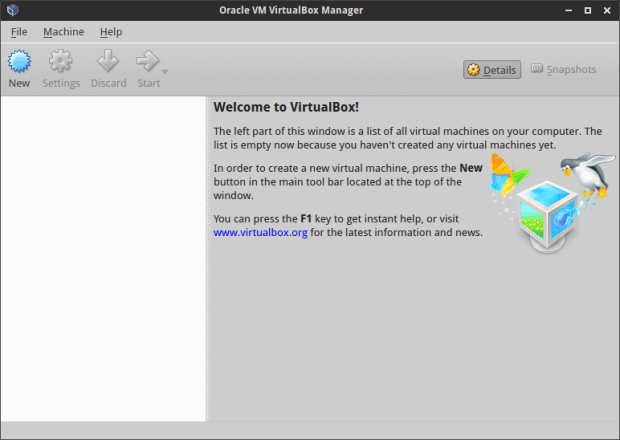This screenshot has height=440, width=620.
Task: Expand the Start button dropdown arrow
Action: pyautogui.click(x=165, y=72)
